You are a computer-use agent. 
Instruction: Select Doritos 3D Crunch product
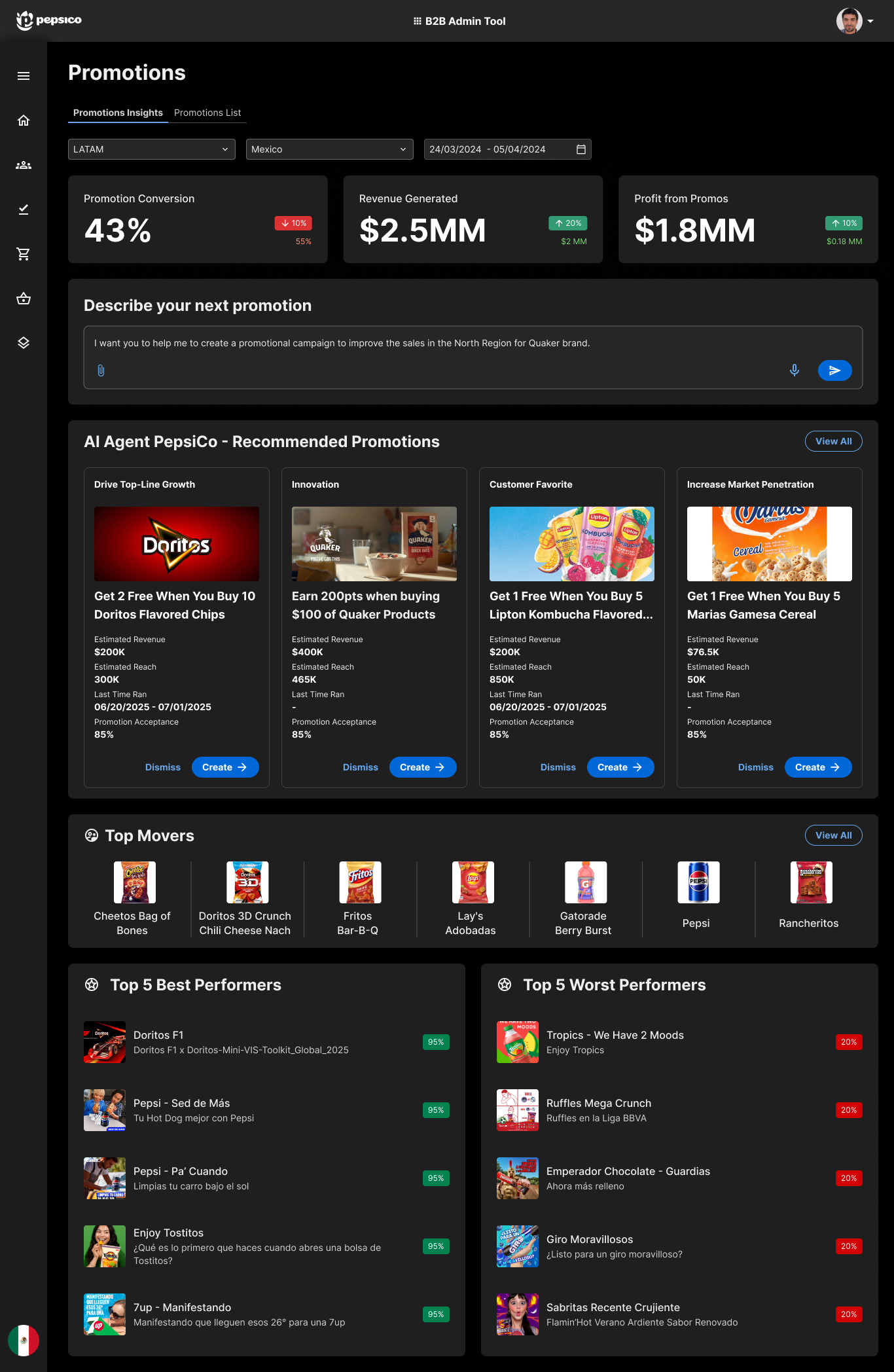coord(245,899)
